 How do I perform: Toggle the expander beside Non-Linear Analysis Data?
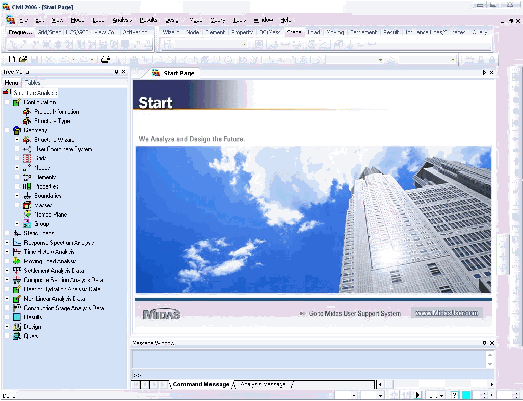[x=7, y=299]
